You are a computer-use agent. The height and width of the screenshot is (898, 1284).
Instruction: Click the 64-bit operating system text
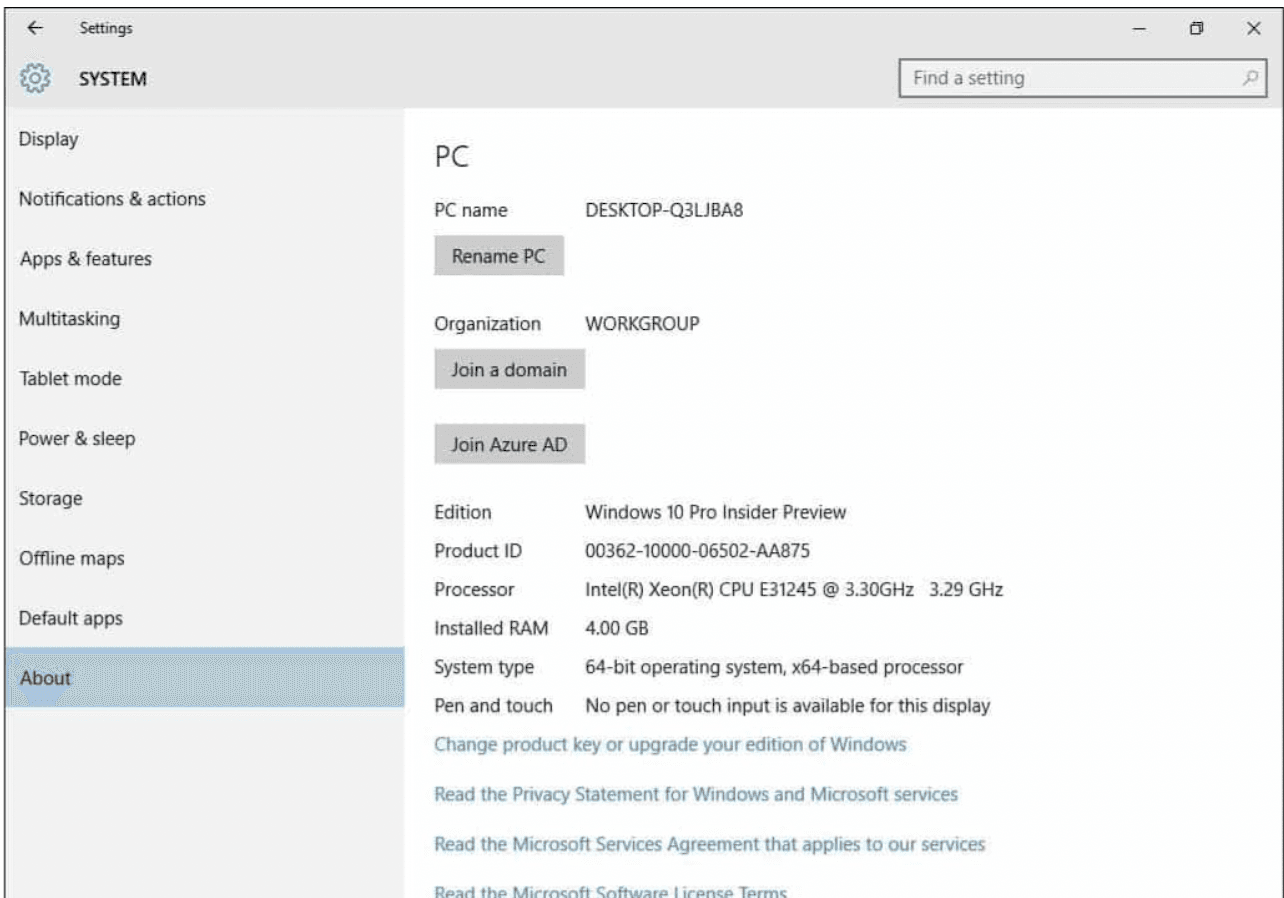coord(774,667)
